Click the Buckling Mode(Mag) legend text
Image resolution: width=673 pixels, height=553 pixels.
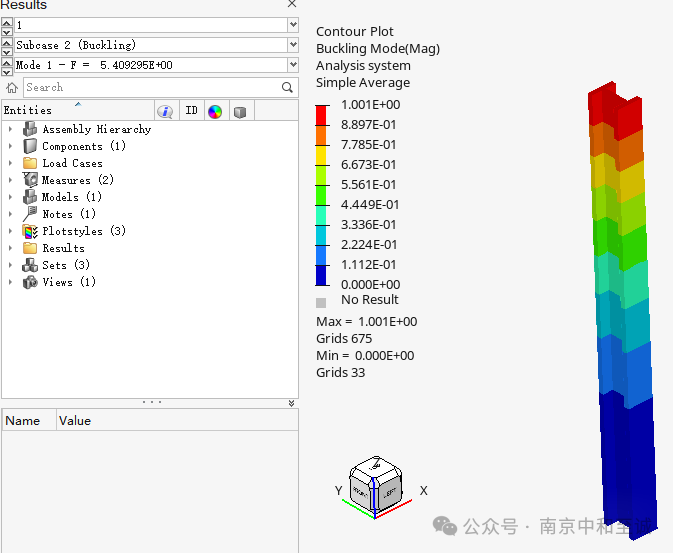[x=378, y=49]
